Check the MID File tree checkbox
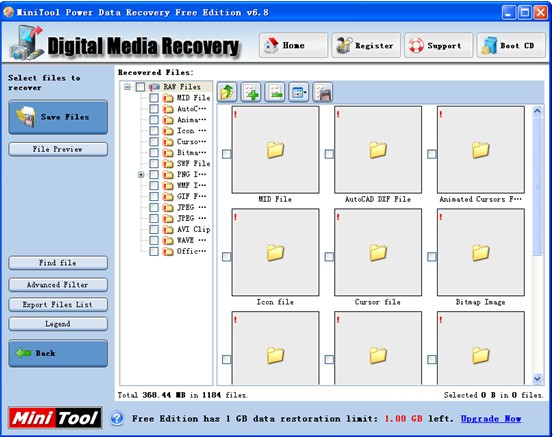This screenshot has height=437, width=553. pyautogui.click(x=154, y=98)
